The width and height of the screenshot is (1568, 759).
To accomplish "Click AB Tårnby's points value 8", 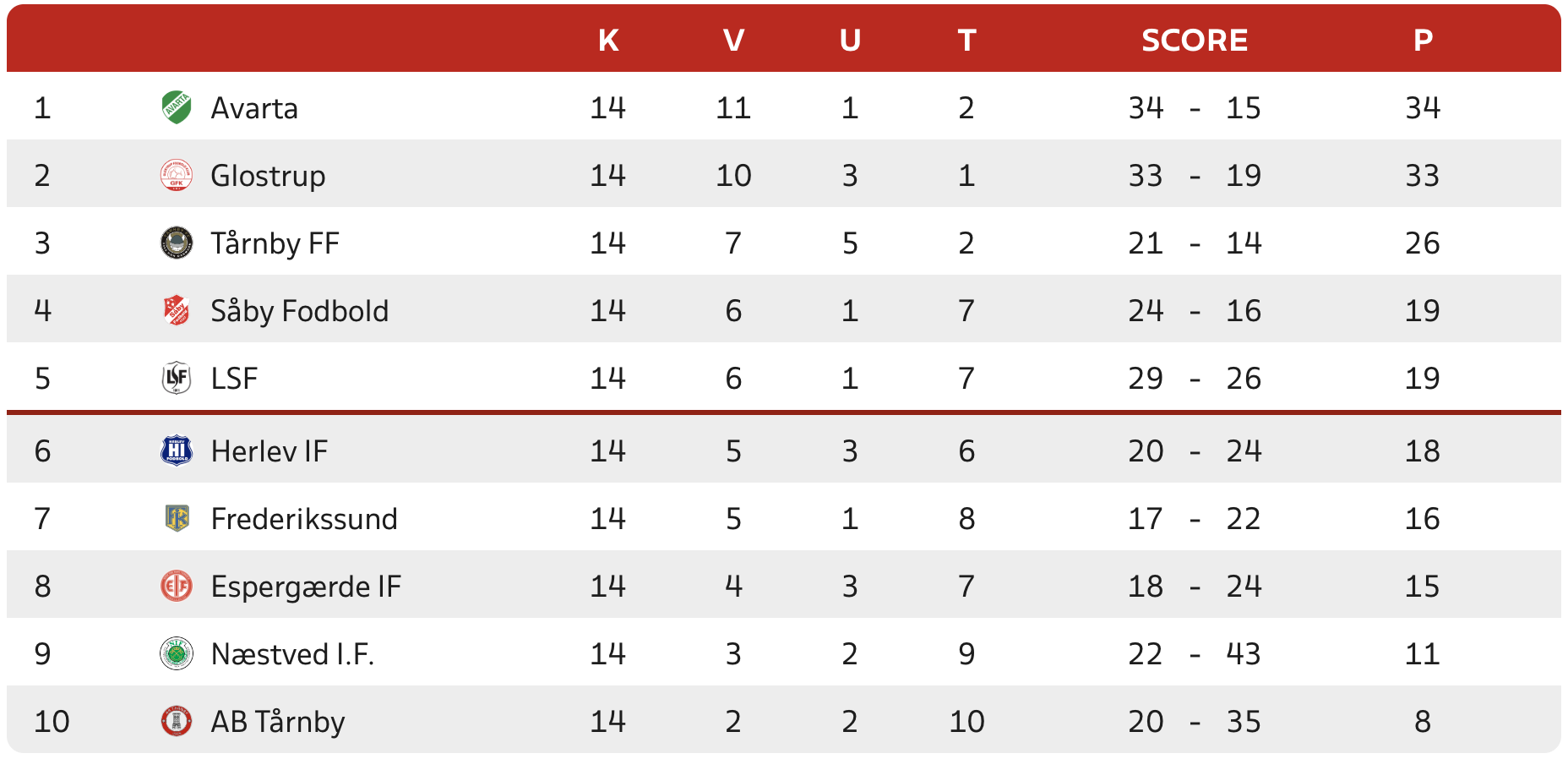I will click(x=1423, y=722).
